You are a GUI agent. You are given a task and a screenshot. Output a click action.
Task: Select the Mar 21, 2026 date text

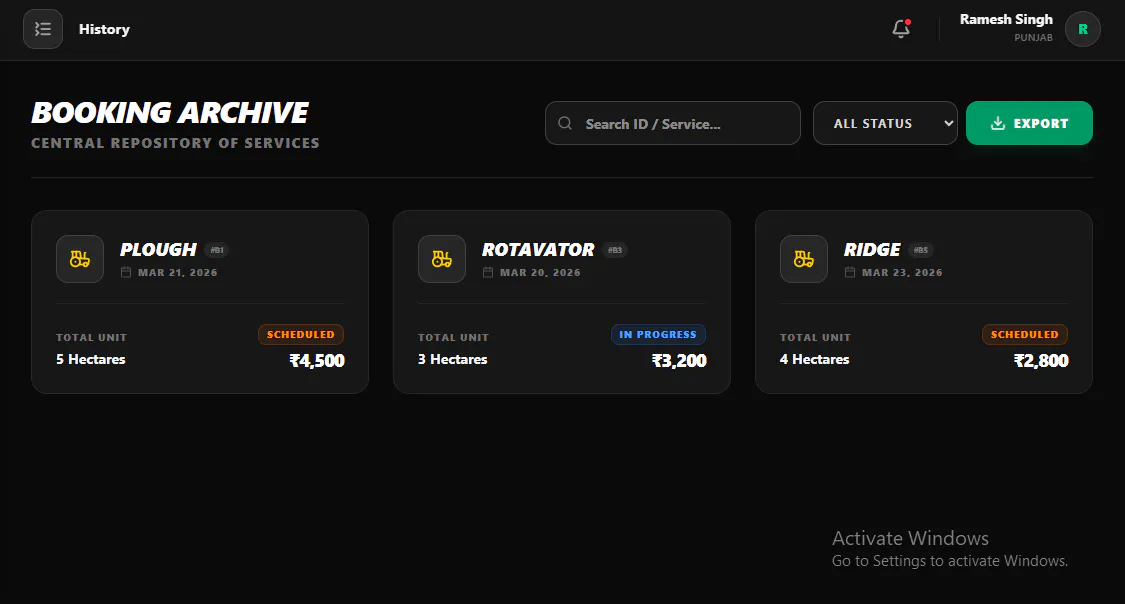point(178,273)
